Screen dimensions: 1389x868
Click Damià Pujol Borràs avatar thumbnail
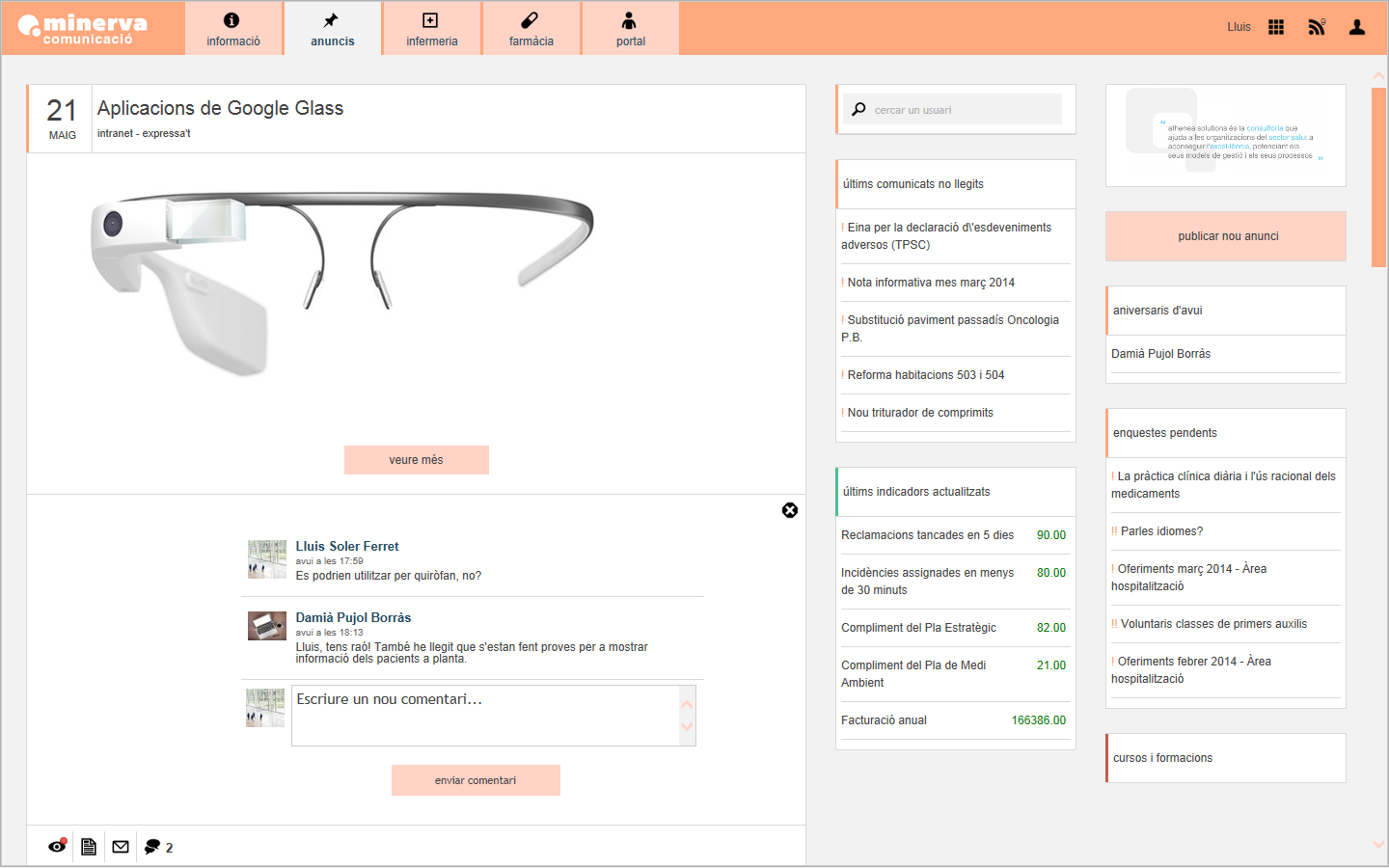(x=267, y=626)
